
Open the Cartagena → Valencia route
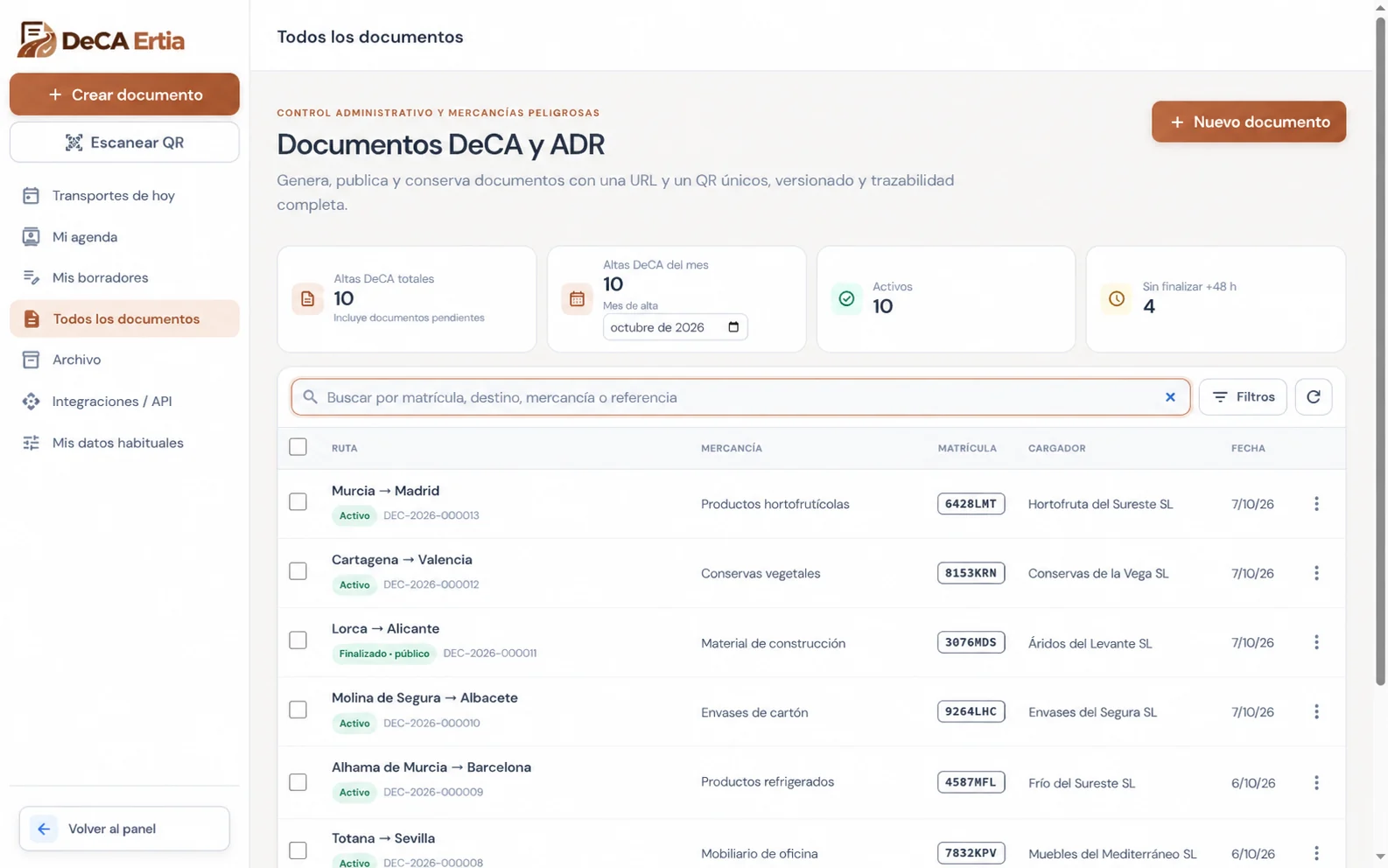402,560
